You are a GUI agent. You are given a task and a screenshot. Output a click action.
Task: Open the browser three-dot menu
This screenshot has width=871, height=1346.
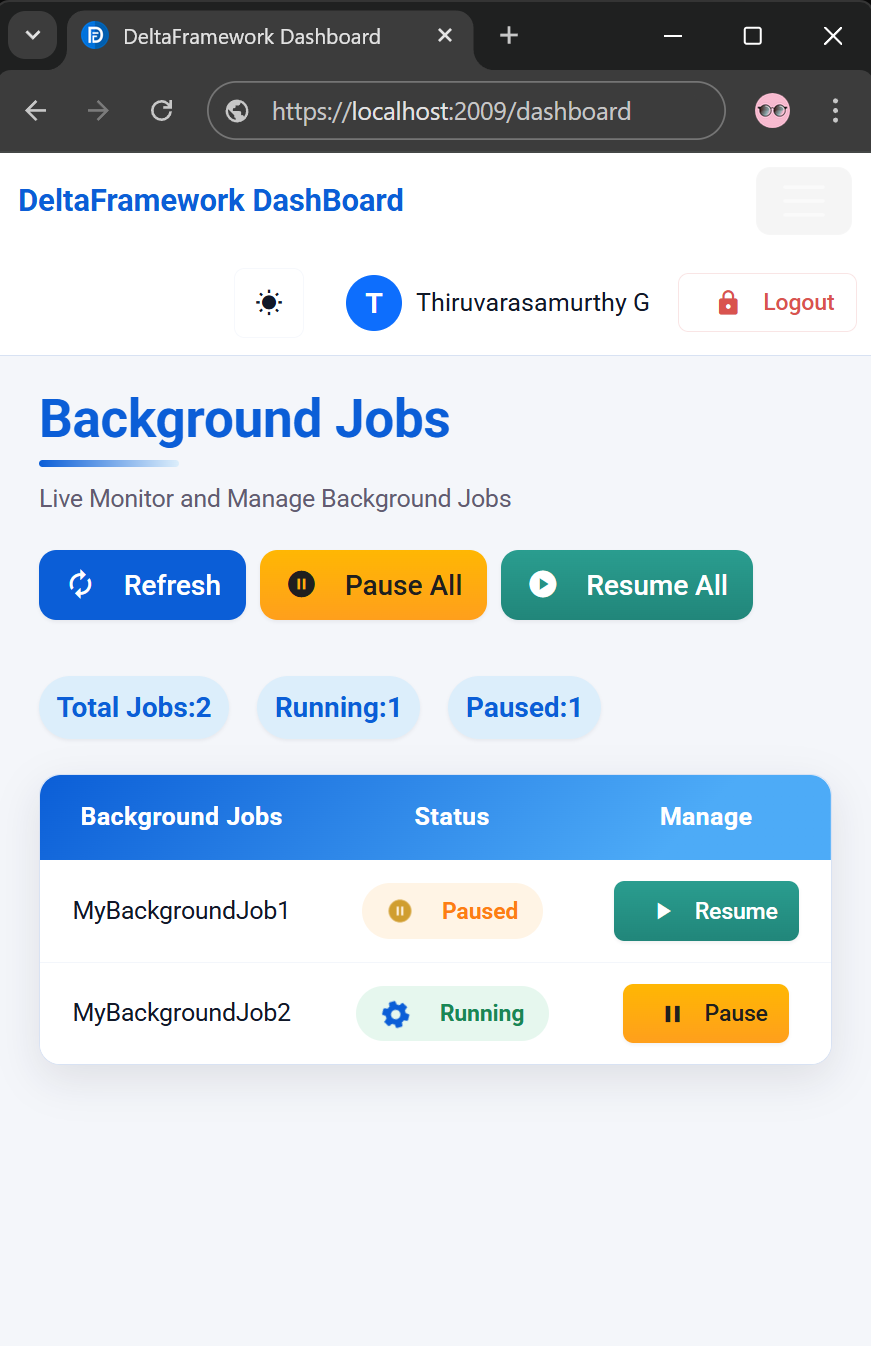[835, 110]
